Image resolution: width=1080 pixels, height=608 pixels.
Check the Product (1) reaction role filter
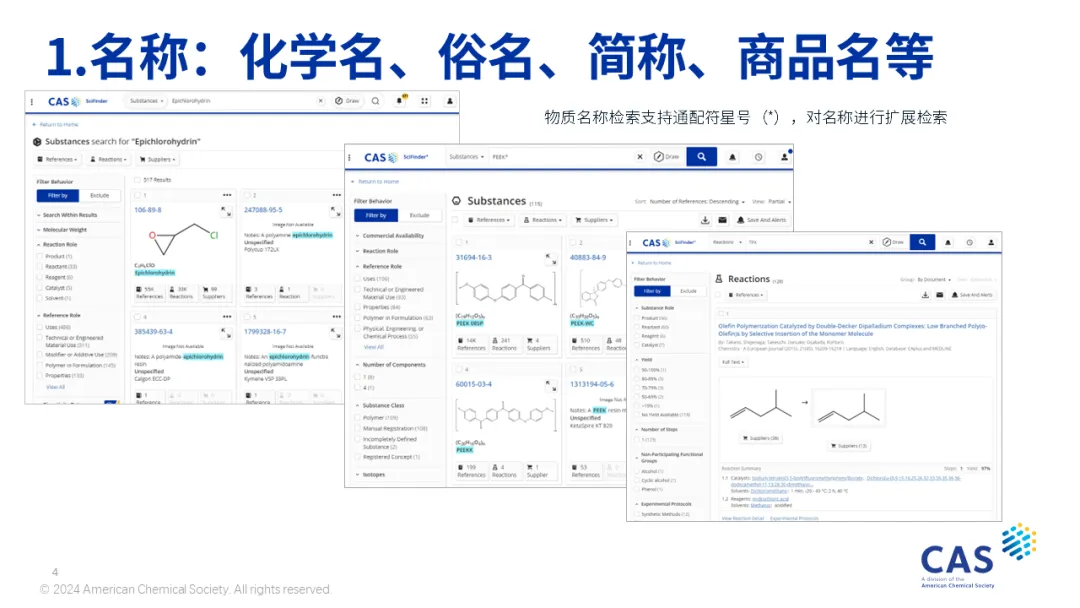point(40,256)
